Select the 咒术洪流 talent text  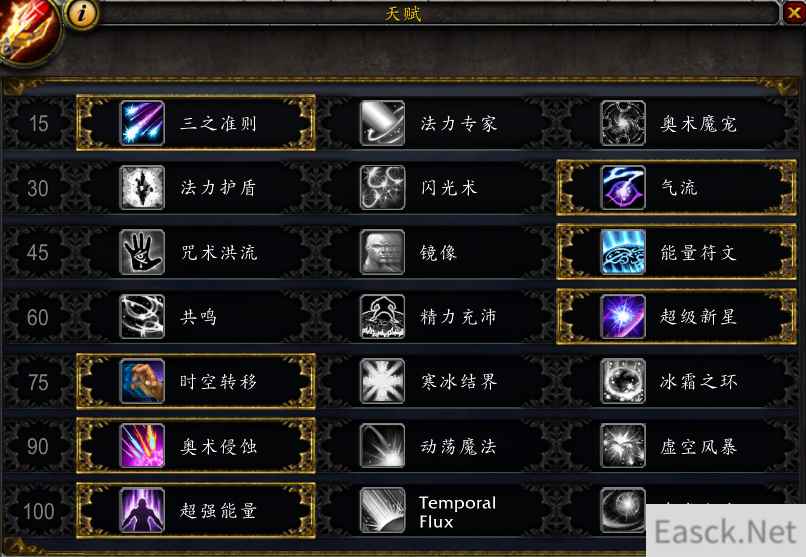pos(218,253)
